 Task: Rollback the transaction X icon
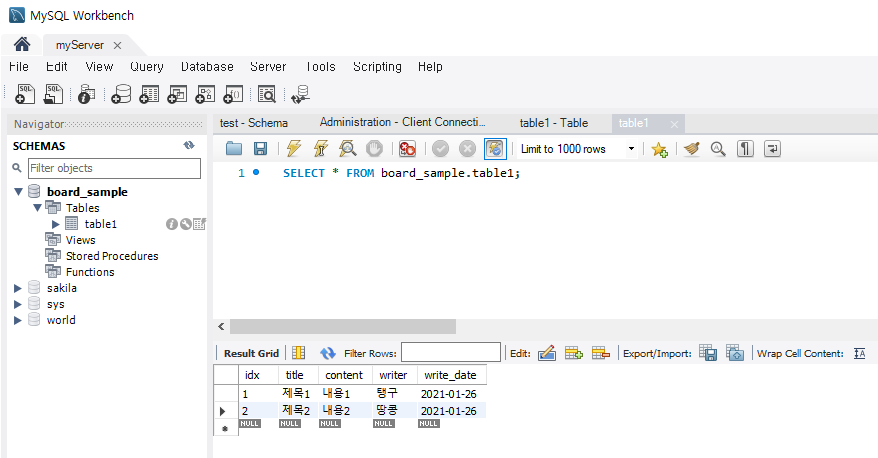pos(467,148)
